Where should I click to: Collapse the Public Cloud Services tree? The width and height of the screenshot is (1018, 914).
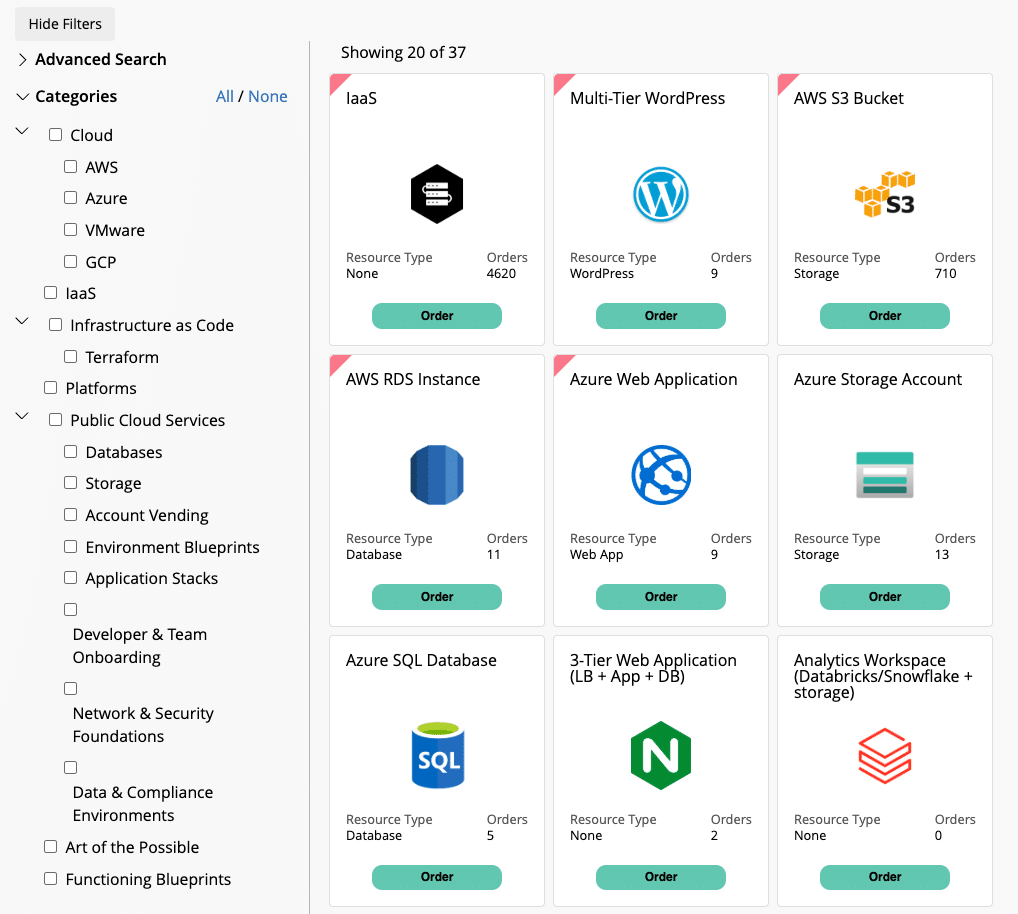coord(22,415)
